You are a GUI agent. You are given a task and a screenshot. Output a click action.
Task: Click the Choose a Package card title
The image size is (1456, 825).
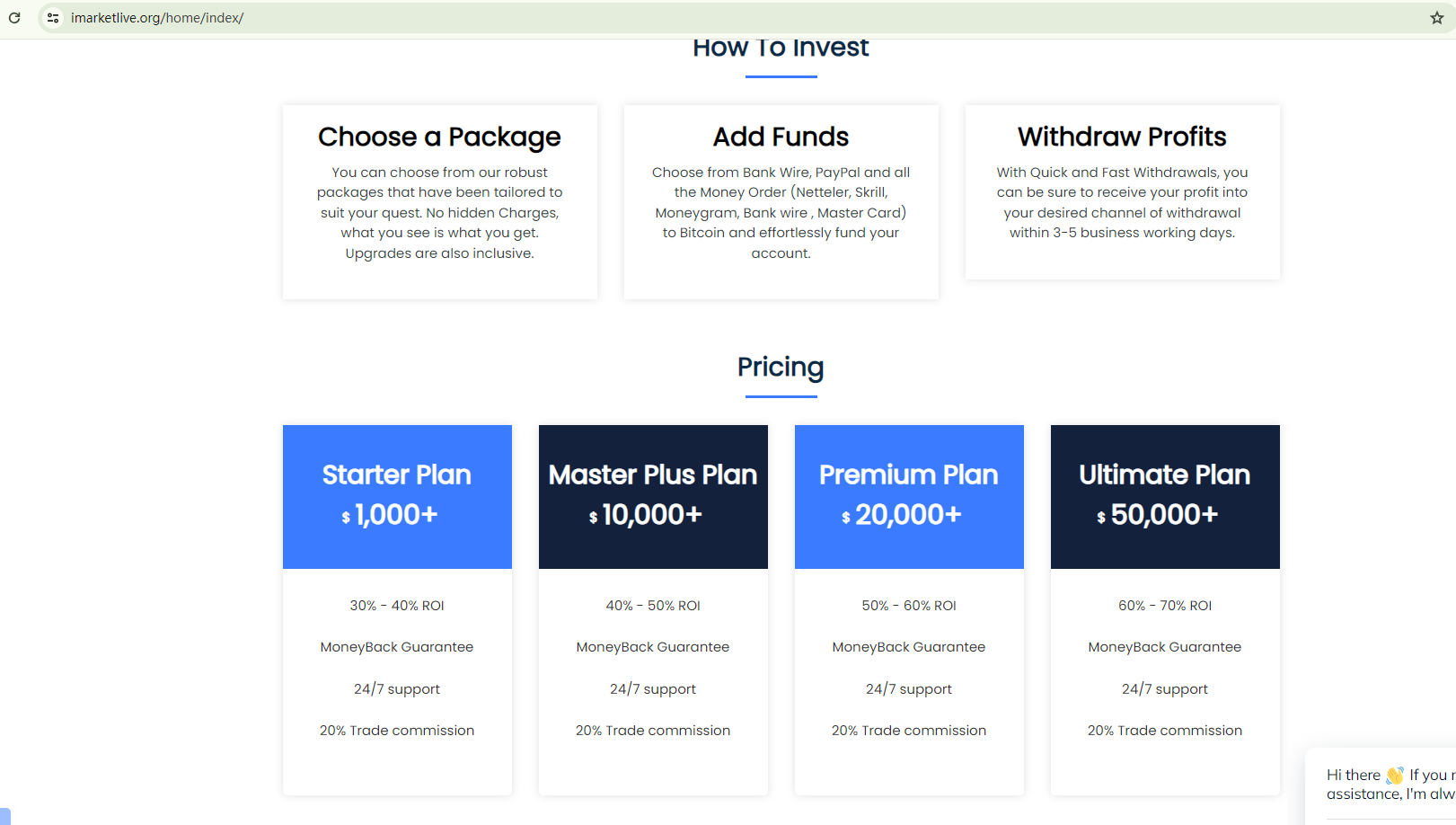click(x=439, y=137)
